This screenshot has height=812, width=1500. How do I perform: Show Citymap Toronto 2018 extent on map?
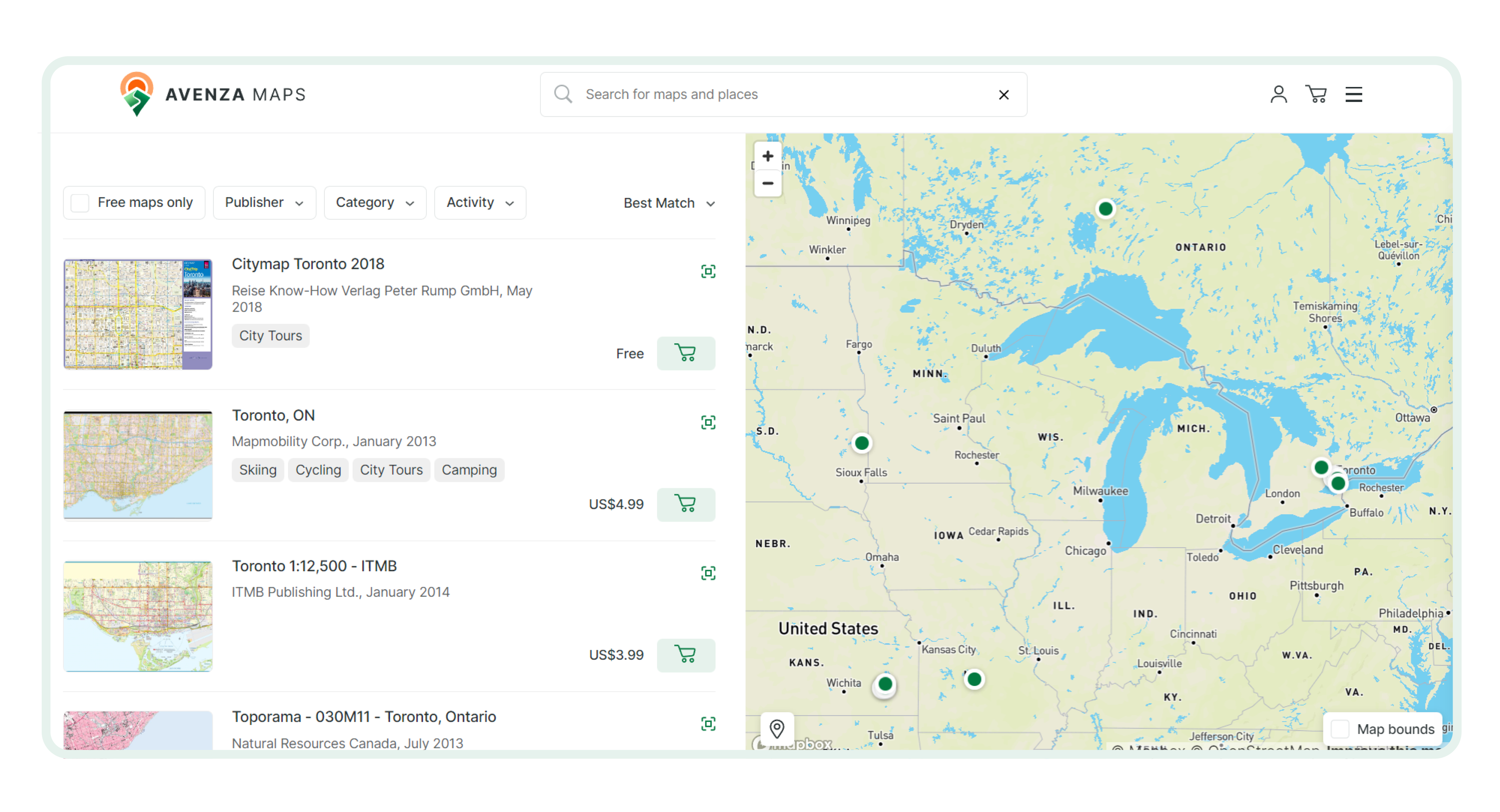tap(708, 271)
